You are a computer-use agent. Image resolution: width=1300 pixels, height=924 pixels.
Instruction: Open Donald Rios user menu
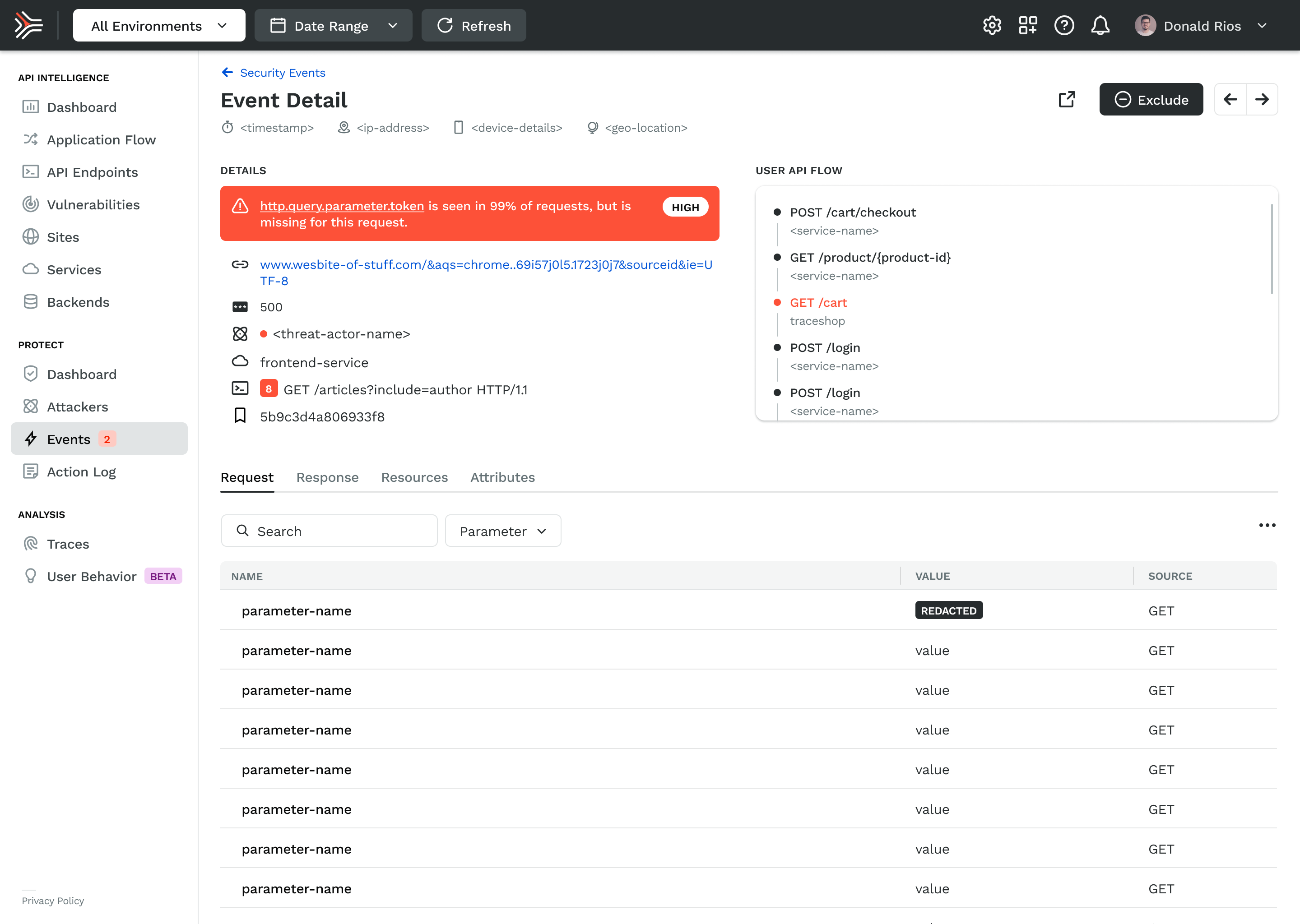pos(1201,26)
